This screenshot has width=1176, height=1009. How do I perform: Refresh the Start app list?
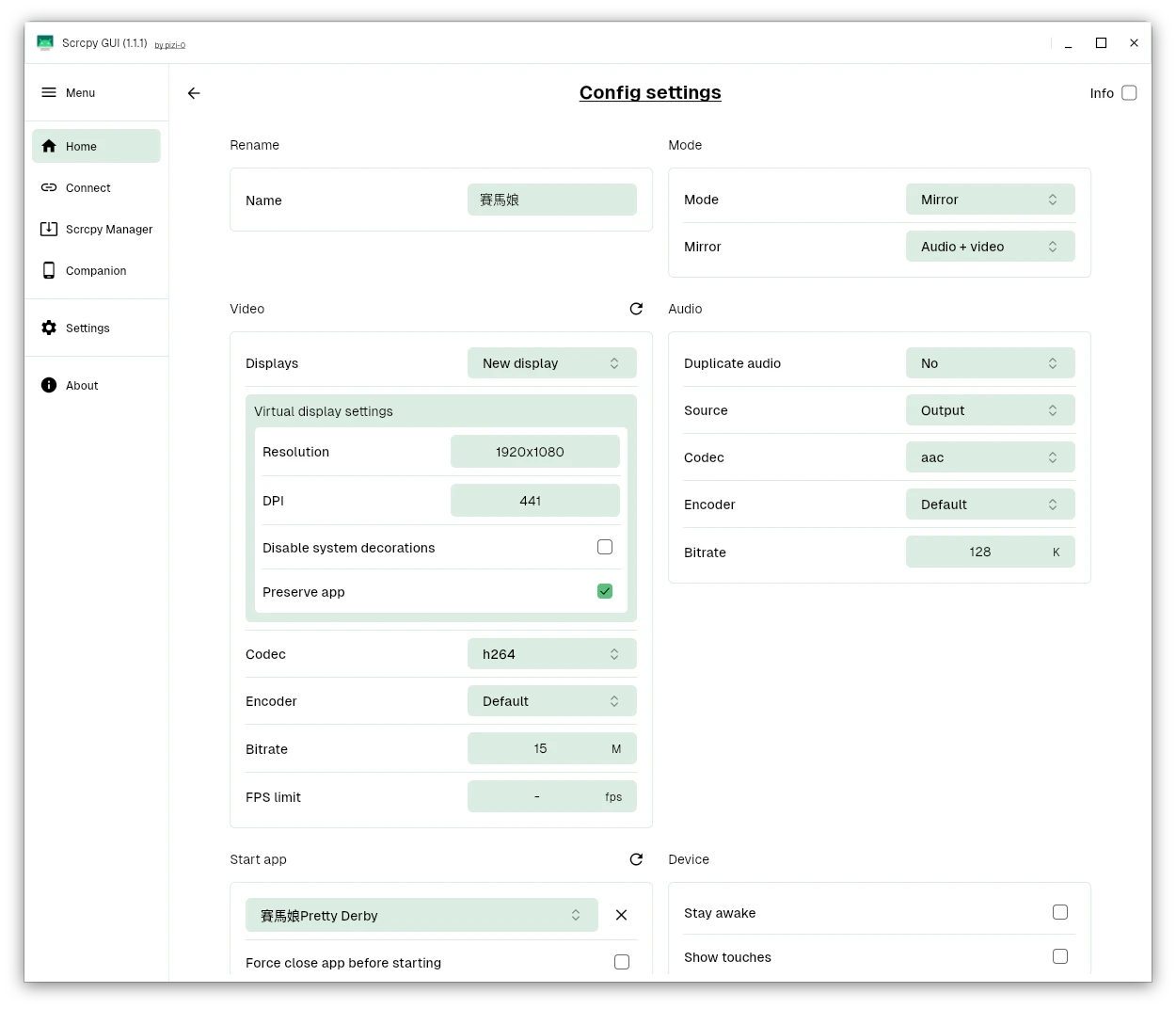[636, 859]
